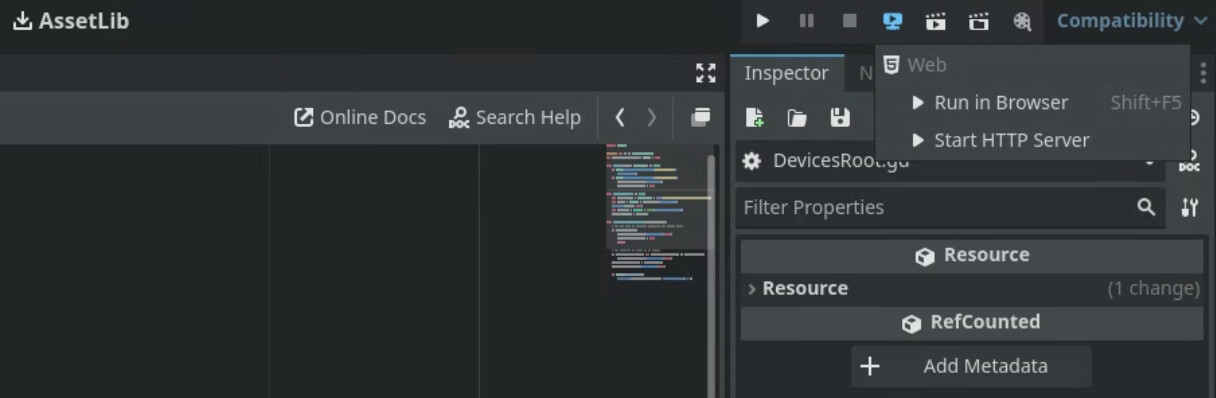Image resolution: width=1216 pixels, height=398 pixels.
Task: Select the DevicesRoot.gd object selector
Action: 951,161
